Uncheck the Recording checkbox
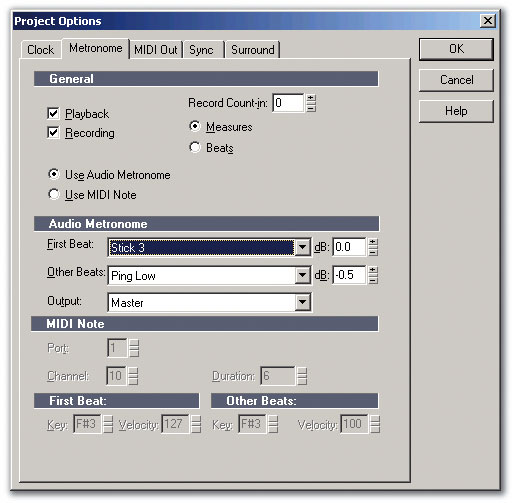The width and height of the screenshot is (514, 503). [x=53, y=133]
